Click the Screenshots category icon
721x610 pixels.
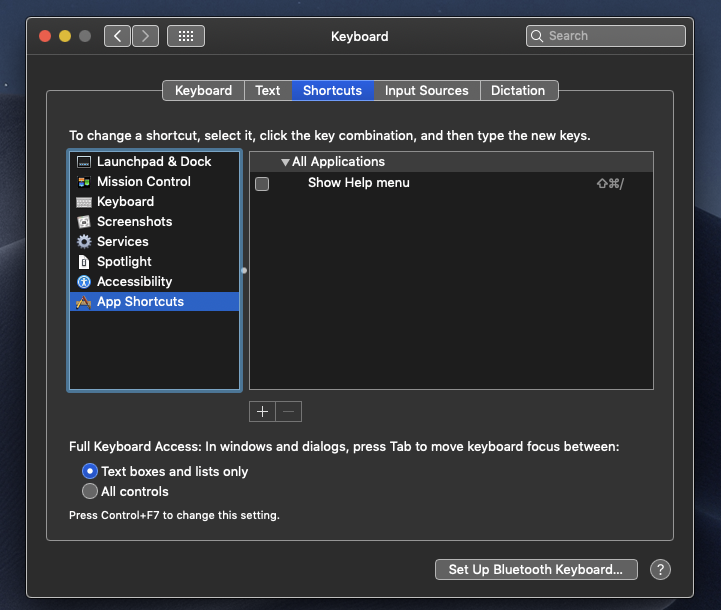pos(84,222)
